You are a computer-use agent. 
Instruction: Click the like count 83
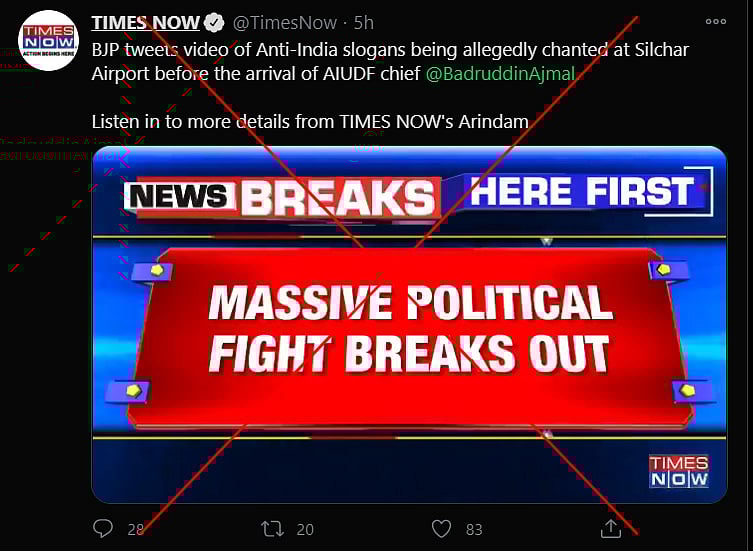click(x=474, y=529)
